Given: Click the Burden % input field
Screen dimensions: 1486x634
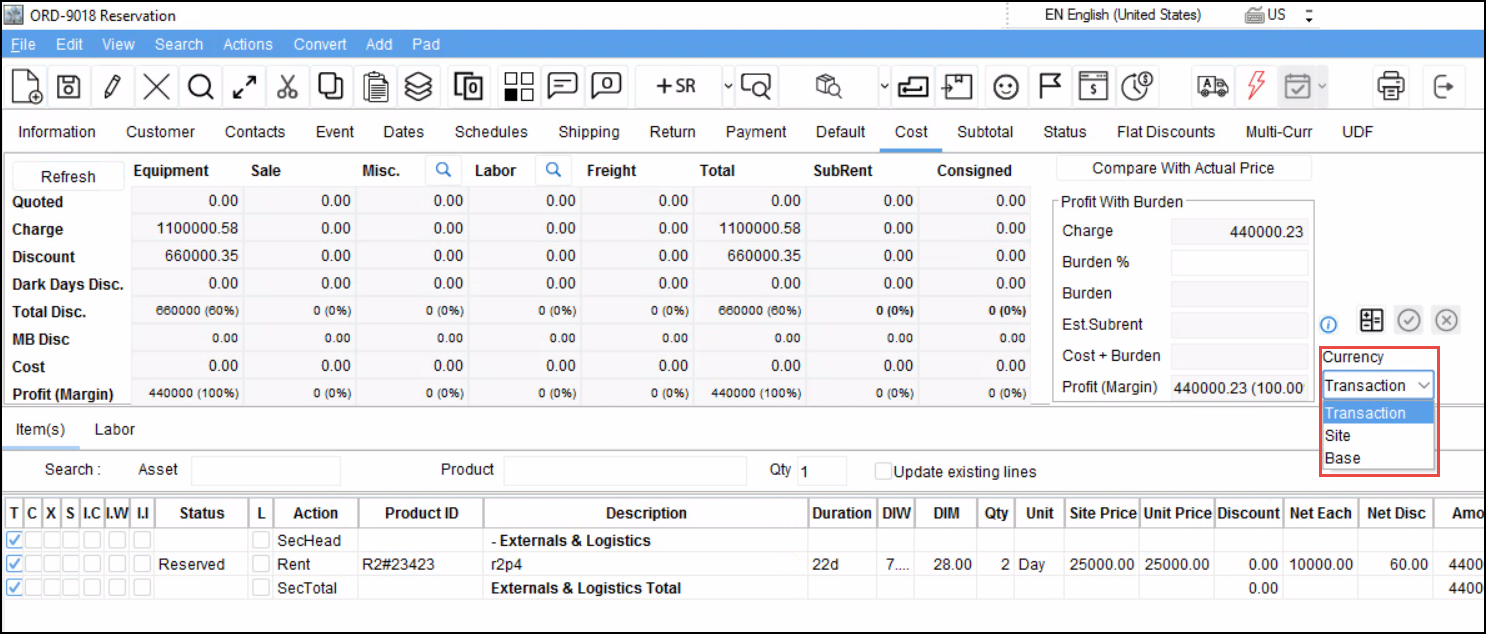Looking at the screenshot, I should [1240, 262].
